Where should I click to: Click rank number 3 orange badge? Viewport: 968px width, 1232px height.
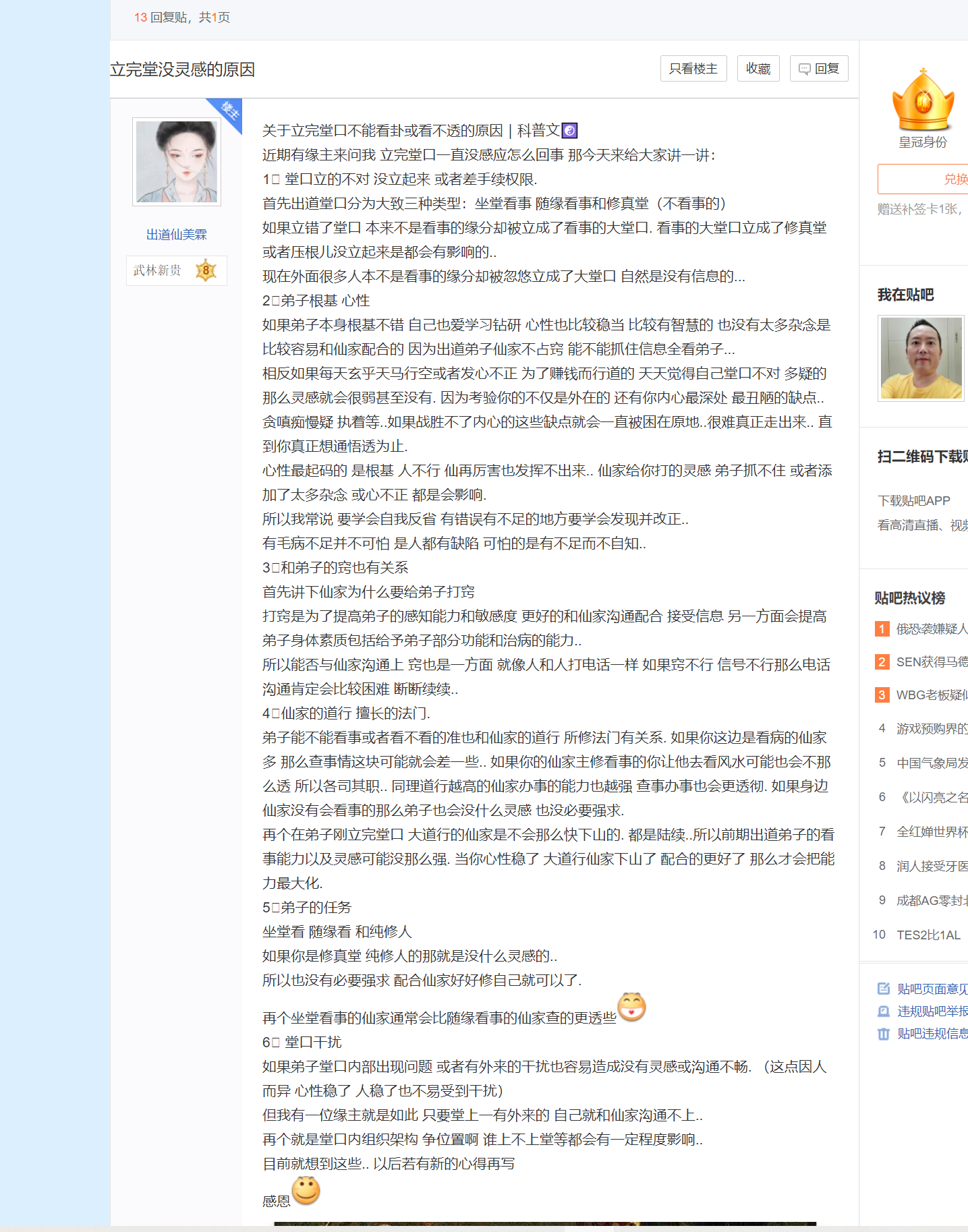pos(882,695)
